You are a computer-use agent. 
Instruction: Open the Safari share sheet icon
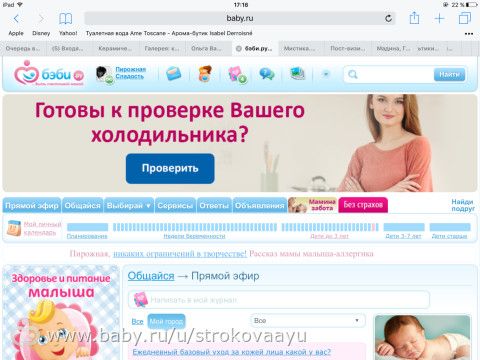click(x=414, y=18)
